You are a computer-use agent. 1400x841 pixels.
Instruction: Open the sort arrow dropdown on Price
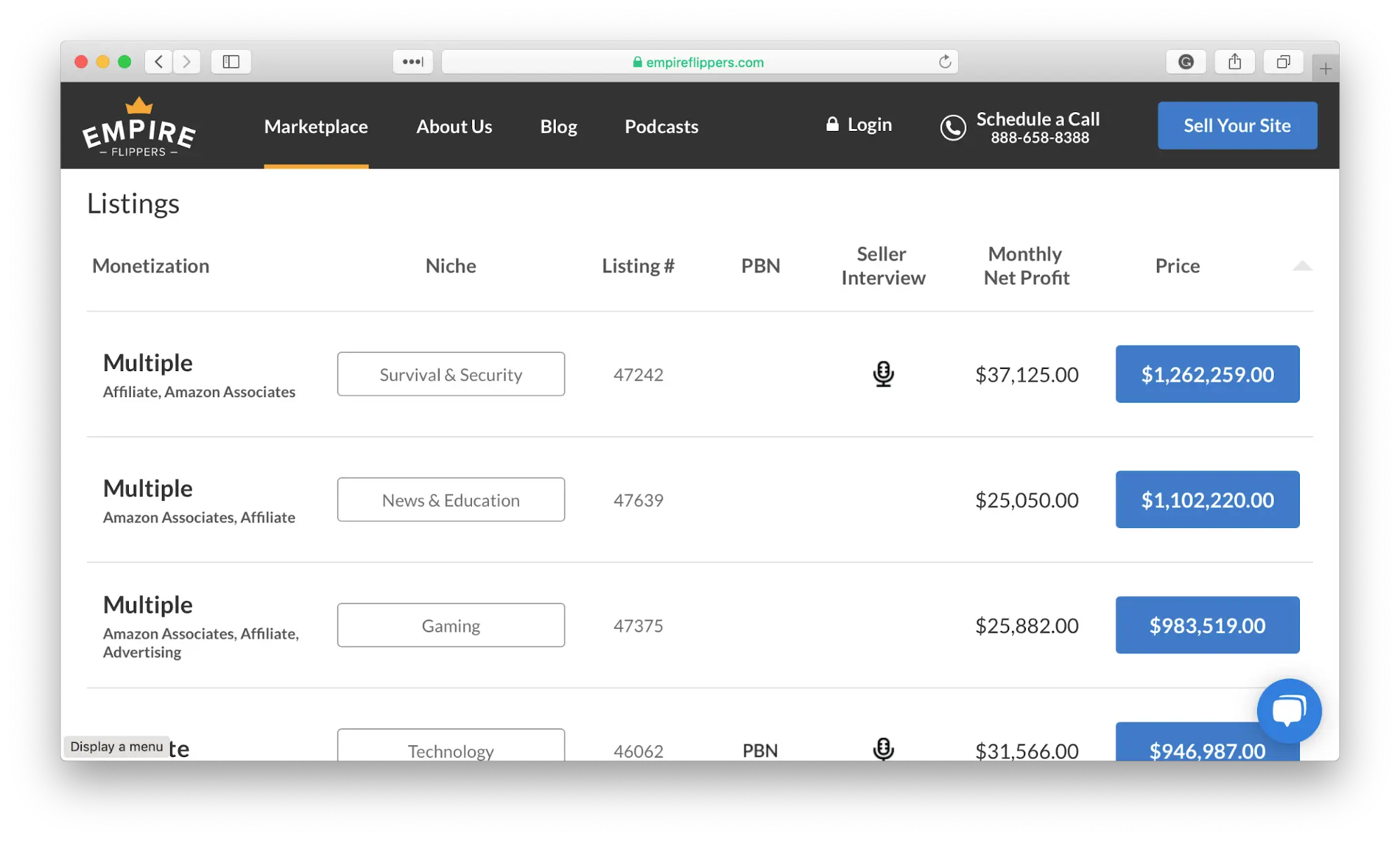[x=1303, y=266]
